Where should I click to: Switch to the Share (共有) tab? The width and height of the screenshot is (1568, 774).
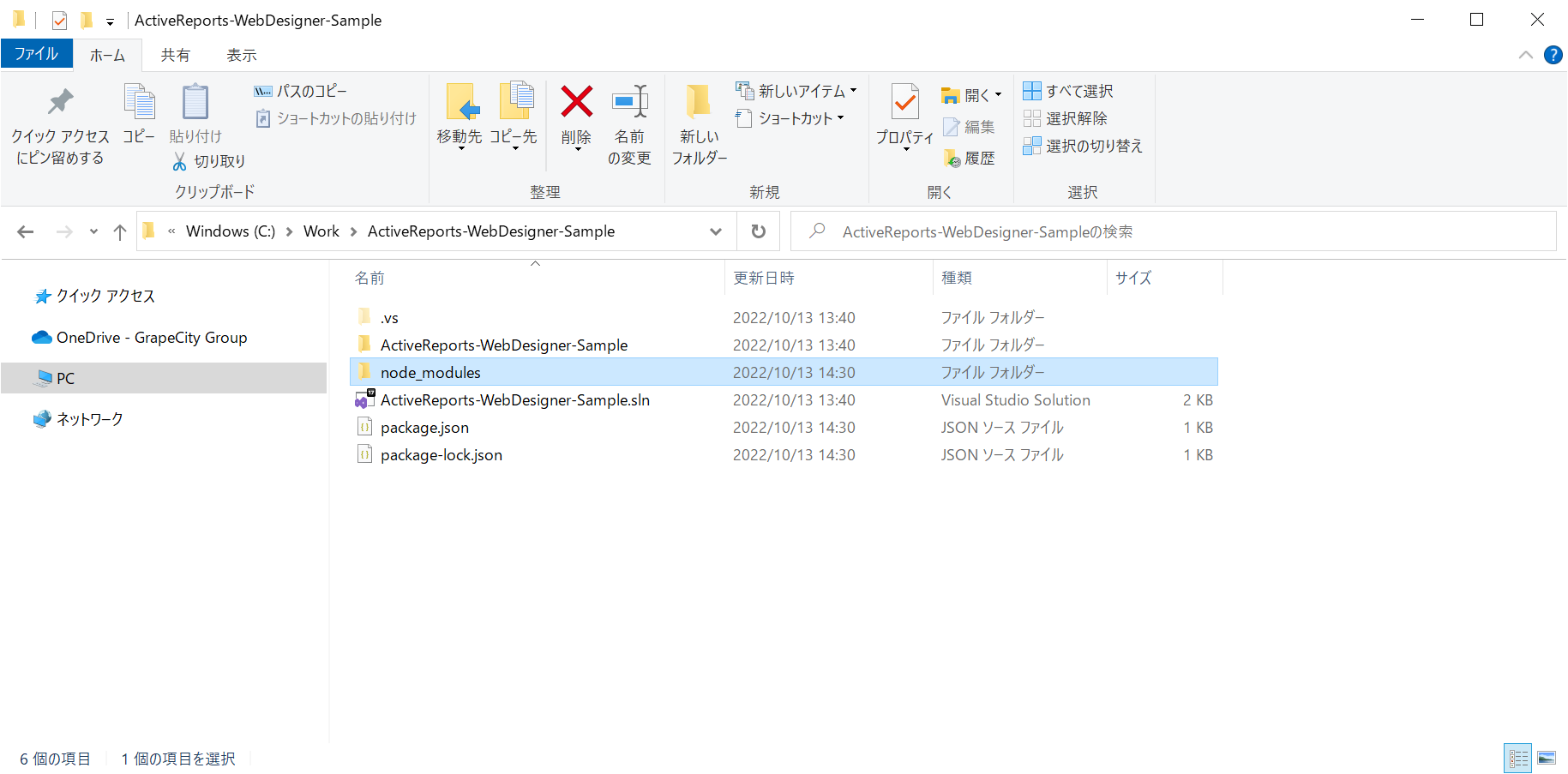coord(176,55)
